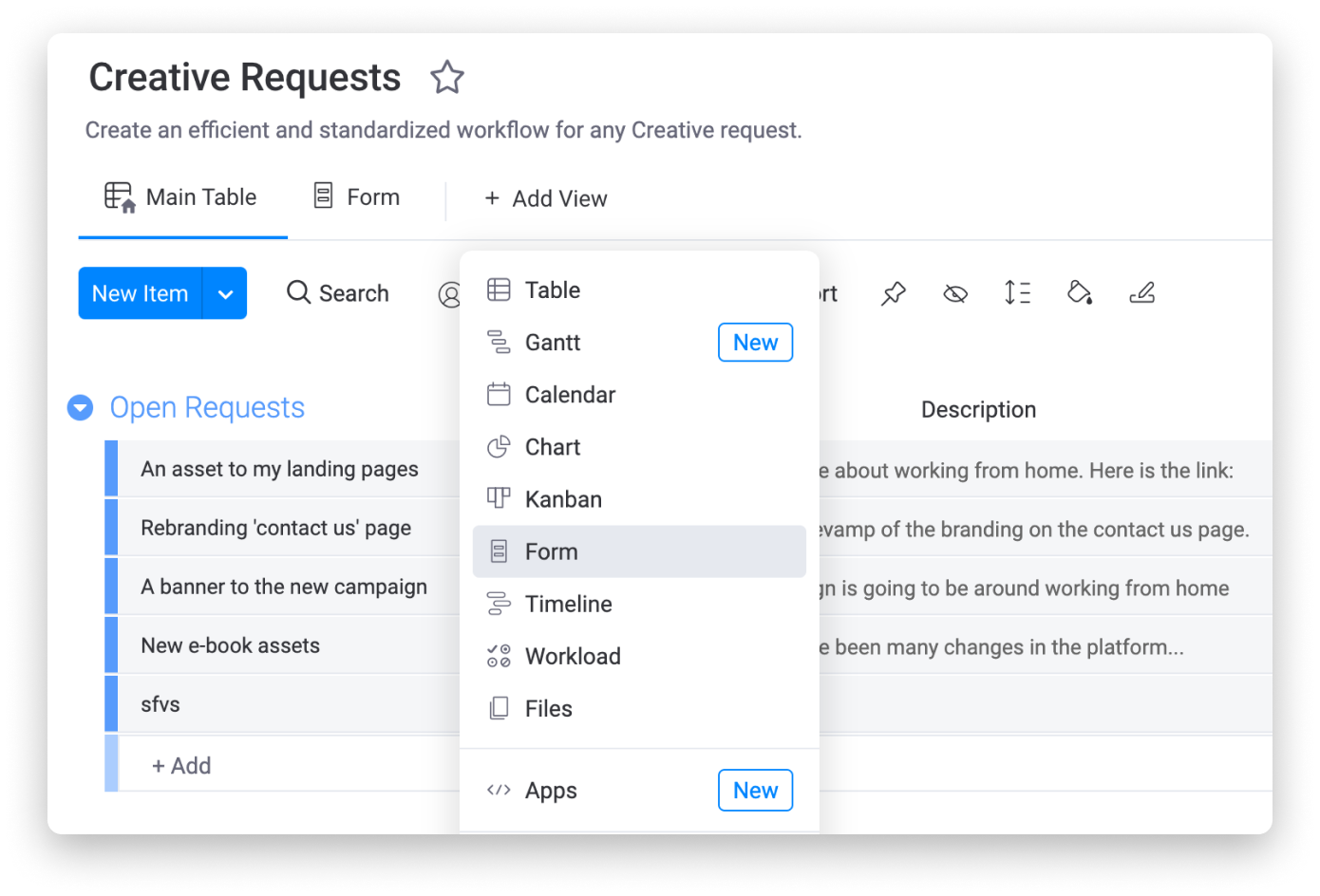Click the New badge next to Gantt
The width and height of the screenshot is (1320, 896).
point(755,343)
